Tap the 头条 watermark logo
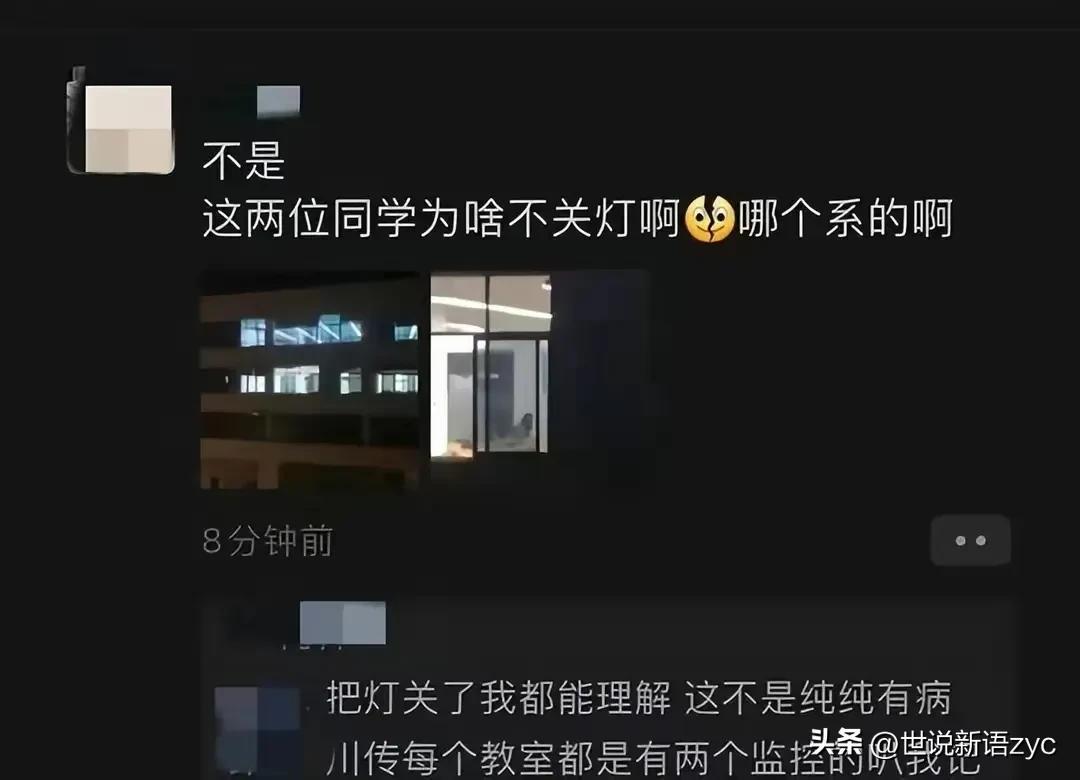1080x780 pixels. [x=835, y=742]
